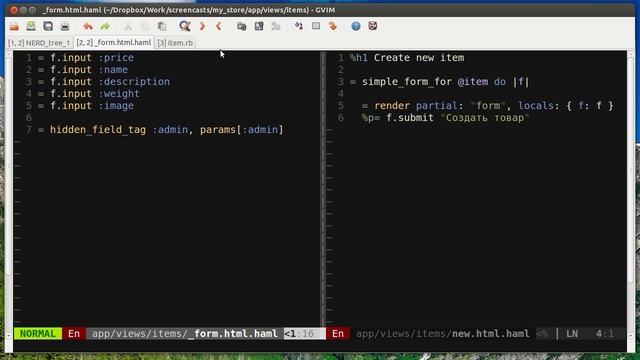
Task: Click the green Redo arrow icon
Action: click(x=105, y=27)
